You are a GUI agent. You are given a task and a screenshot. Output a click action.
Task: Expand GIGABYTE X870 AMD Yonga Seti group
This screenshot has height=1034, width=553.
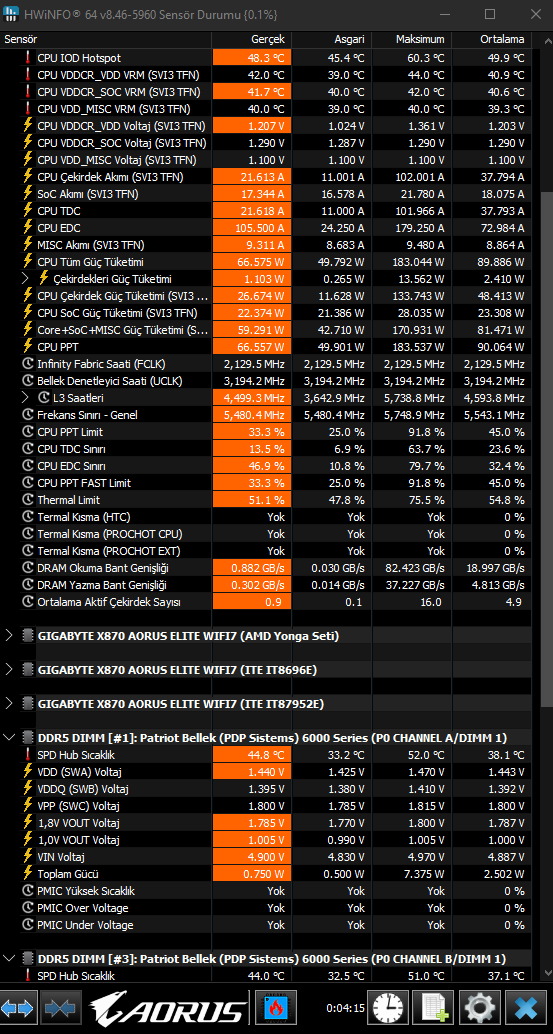tap(9, 636)
